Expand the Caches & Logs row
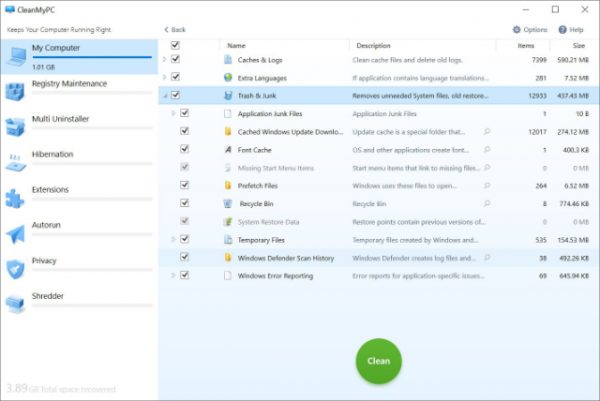The width and height of the screenshot is (600, 401). click(x=165, y=59)
